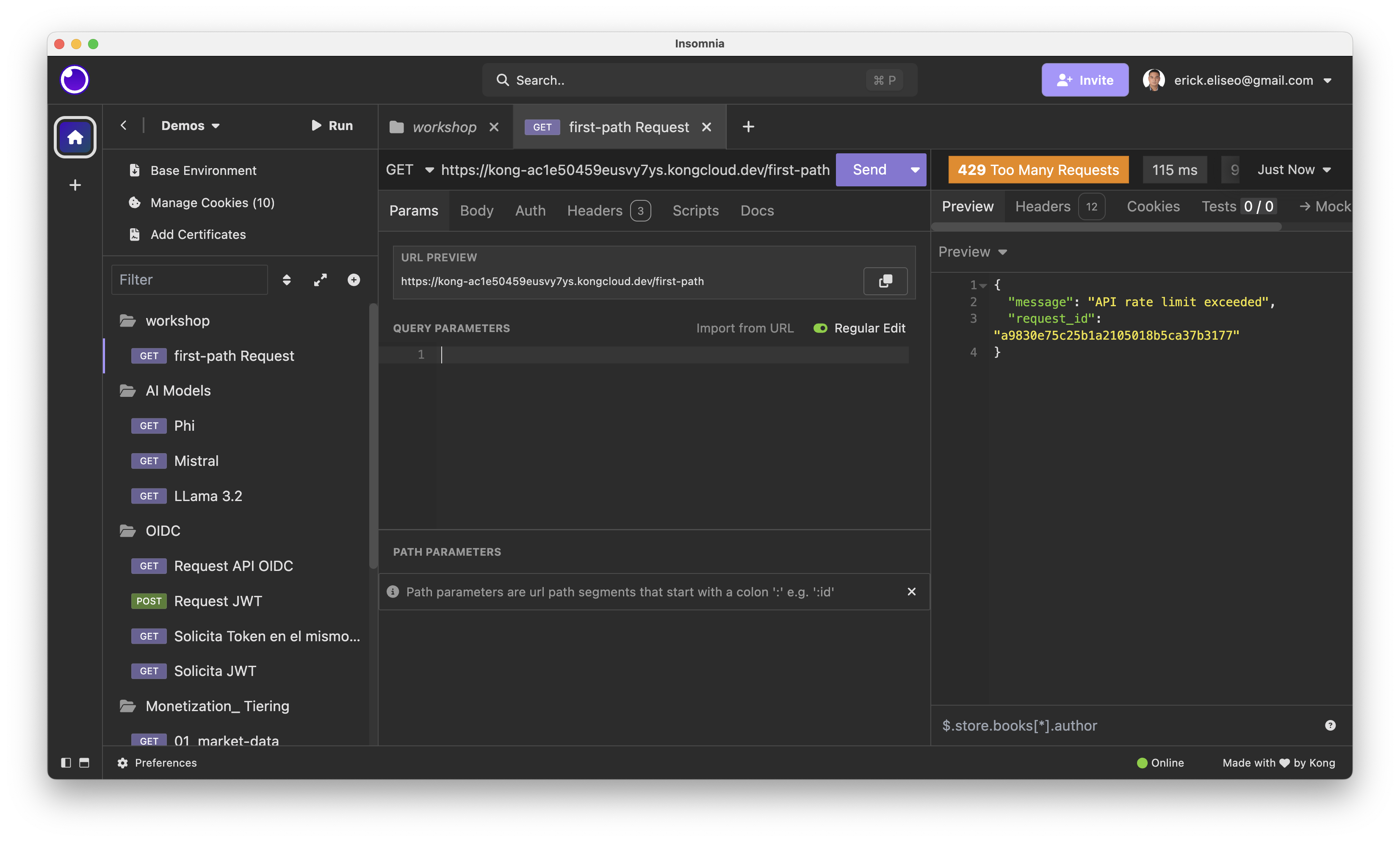This screenshot has height=842, width=1400.
Task: Copy the URL preview to clipboard
Action: pyautogui.click(x=885, y=281)
